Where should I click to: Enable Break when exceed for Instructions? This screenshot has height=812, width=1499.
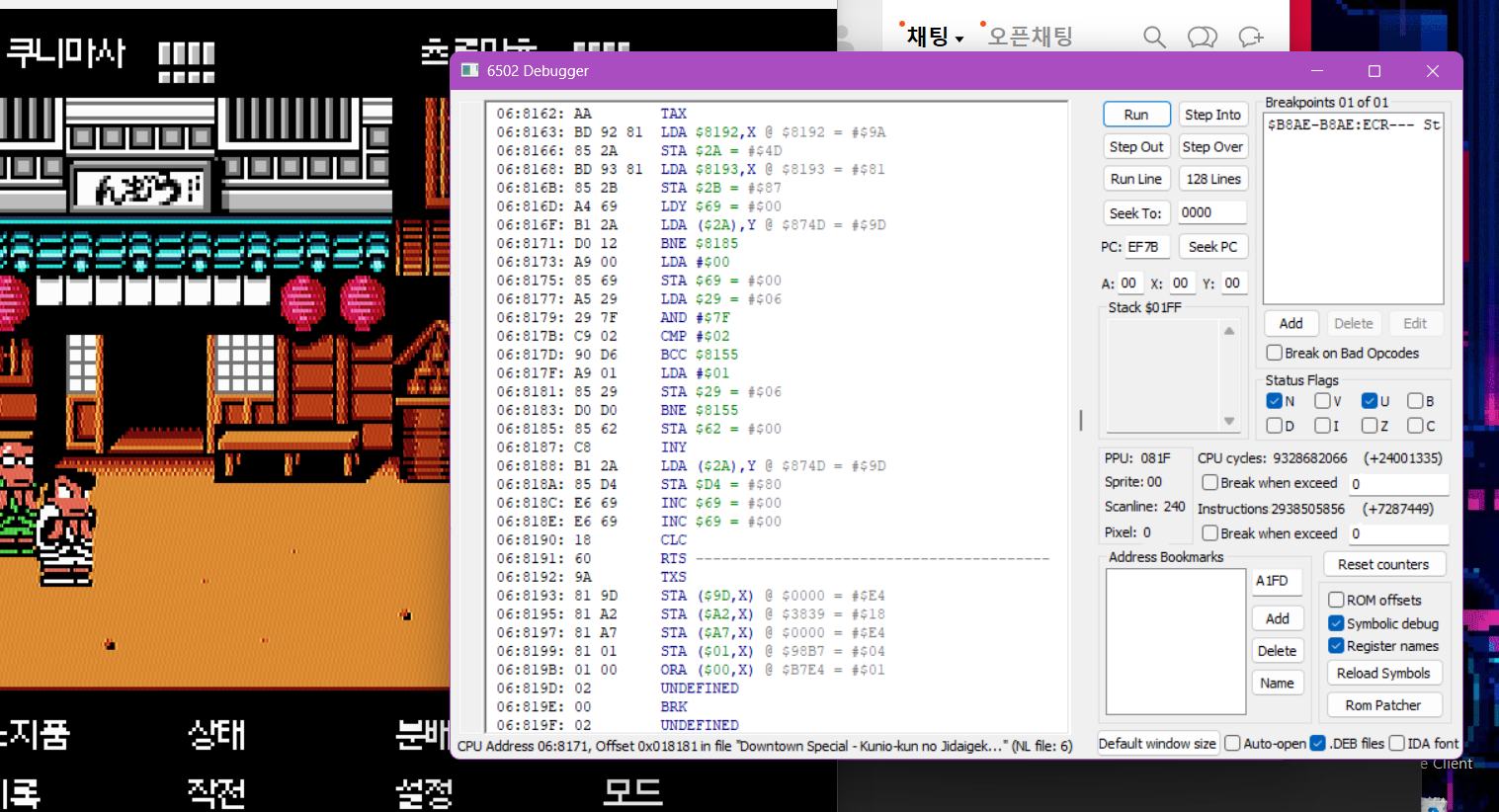tap(1209, 533)
